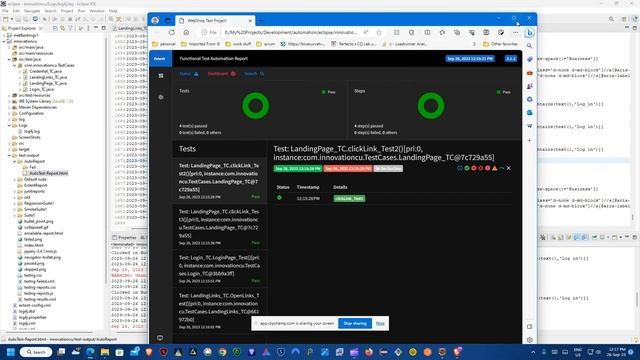Expand the Maven Dependencies node
640x360 pixels.
click(10, 107)
